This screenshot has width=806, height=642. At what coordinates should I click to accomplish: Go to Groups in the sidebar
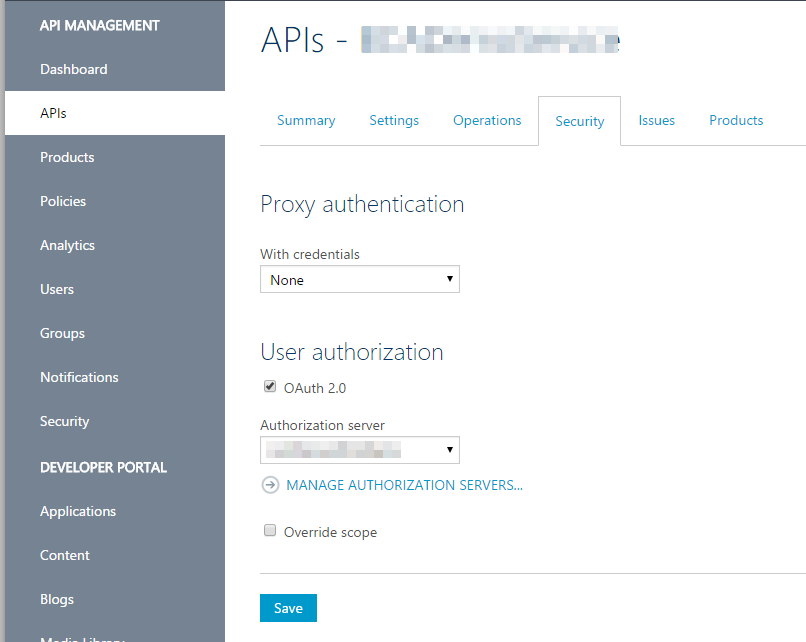click(62, 333)
